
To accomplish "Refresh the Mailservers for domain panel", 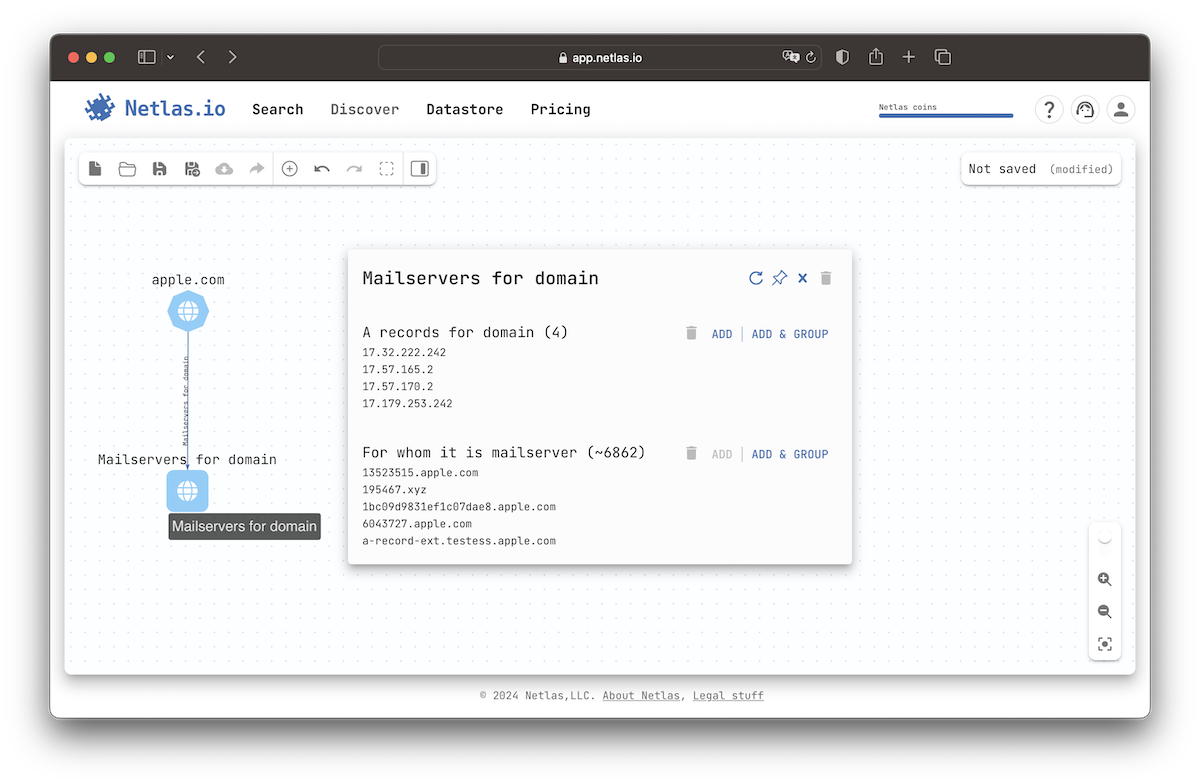I will tap(756, 278).
